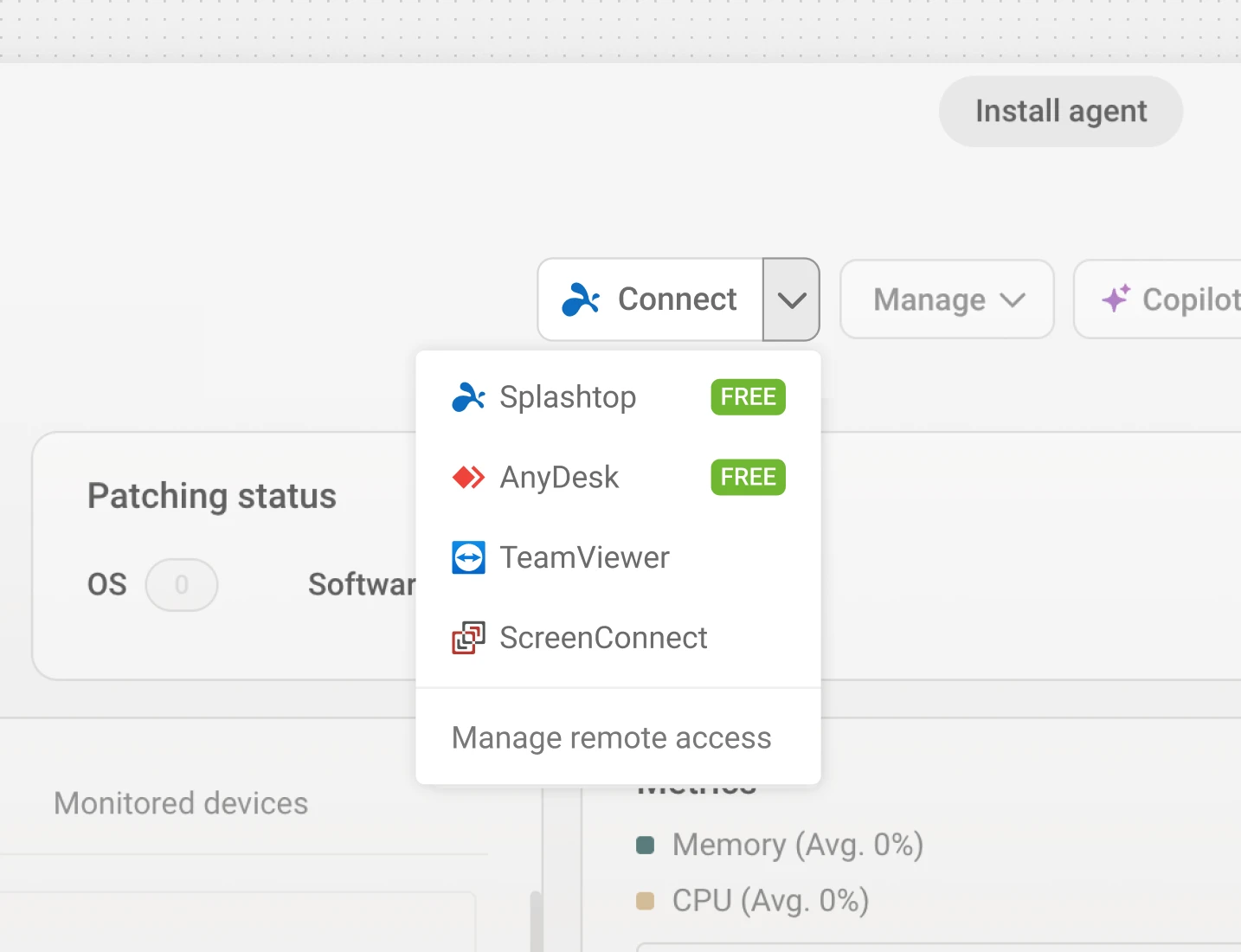
Task: Open Manage remote access
Action: pos(618,737)
